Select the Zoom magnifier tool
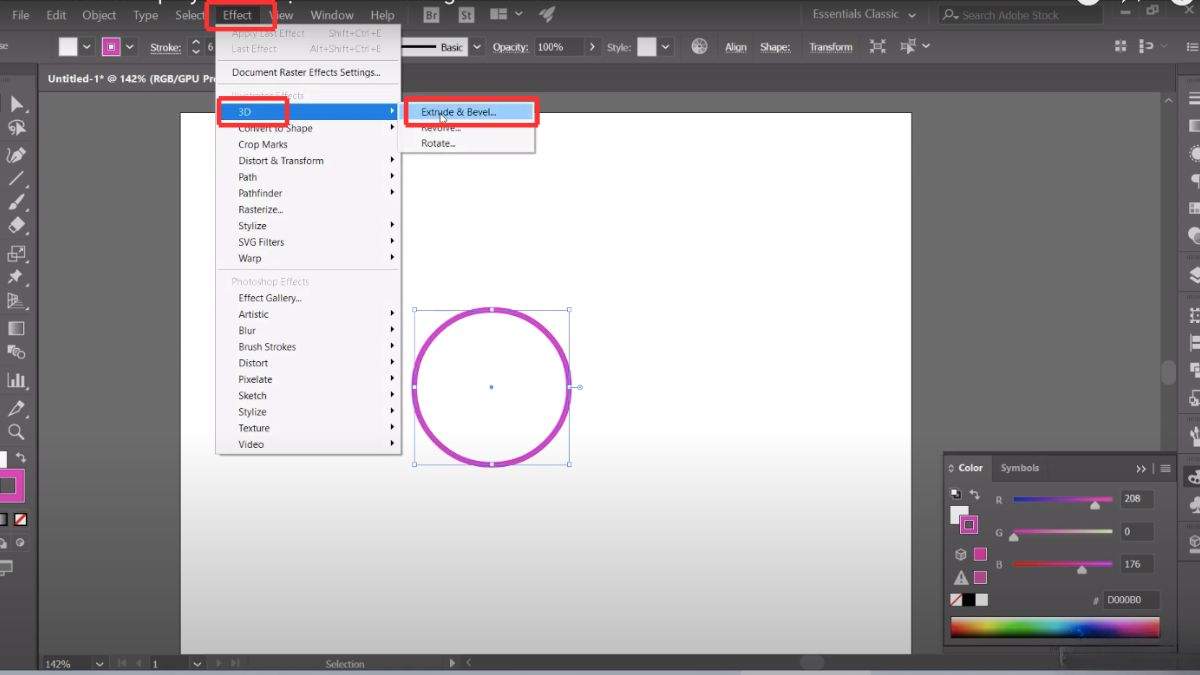 pos(16,432)
